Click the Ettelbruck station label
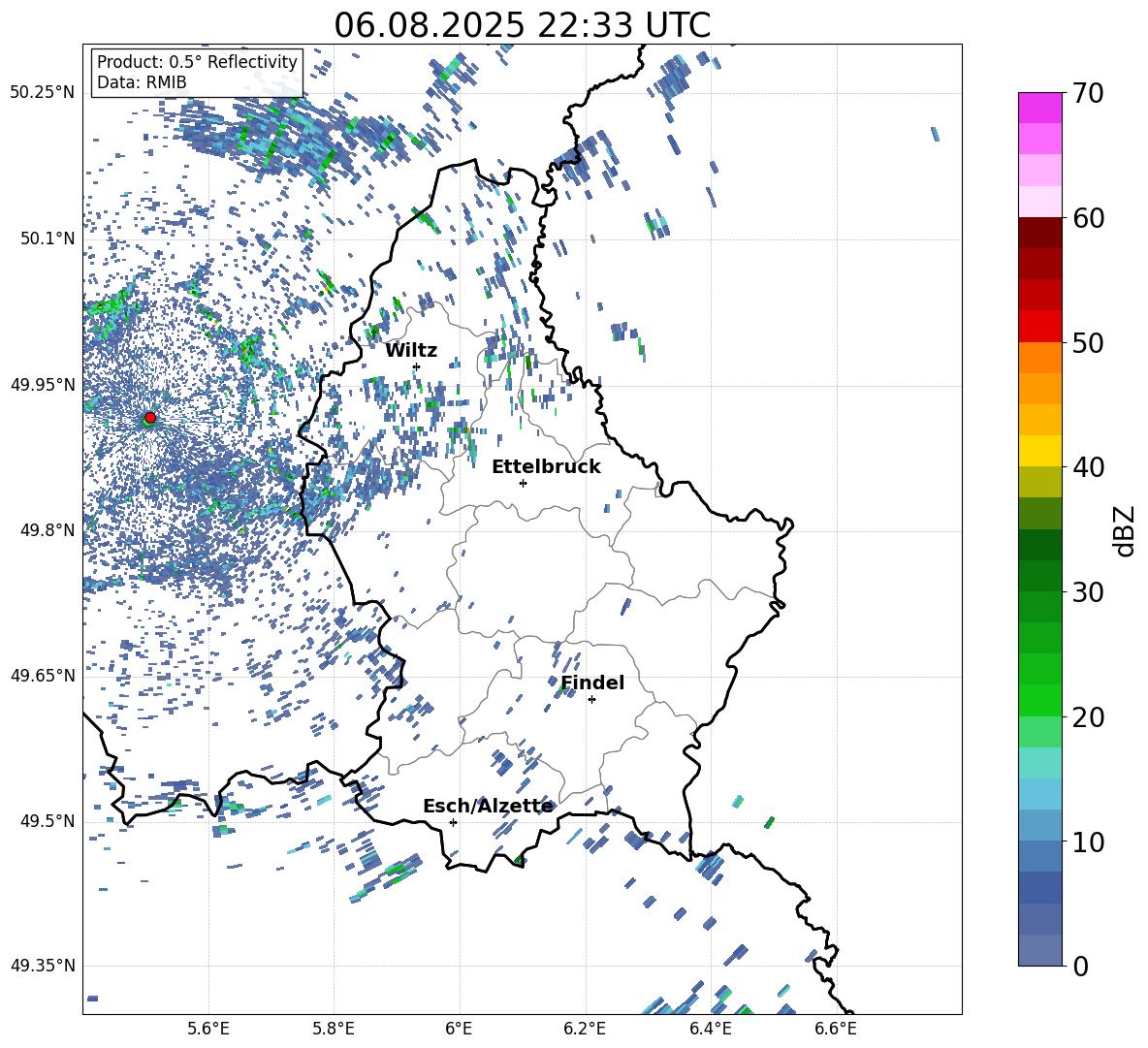The height and width of the screenshot is (1048, 1148). coord(546,467)
